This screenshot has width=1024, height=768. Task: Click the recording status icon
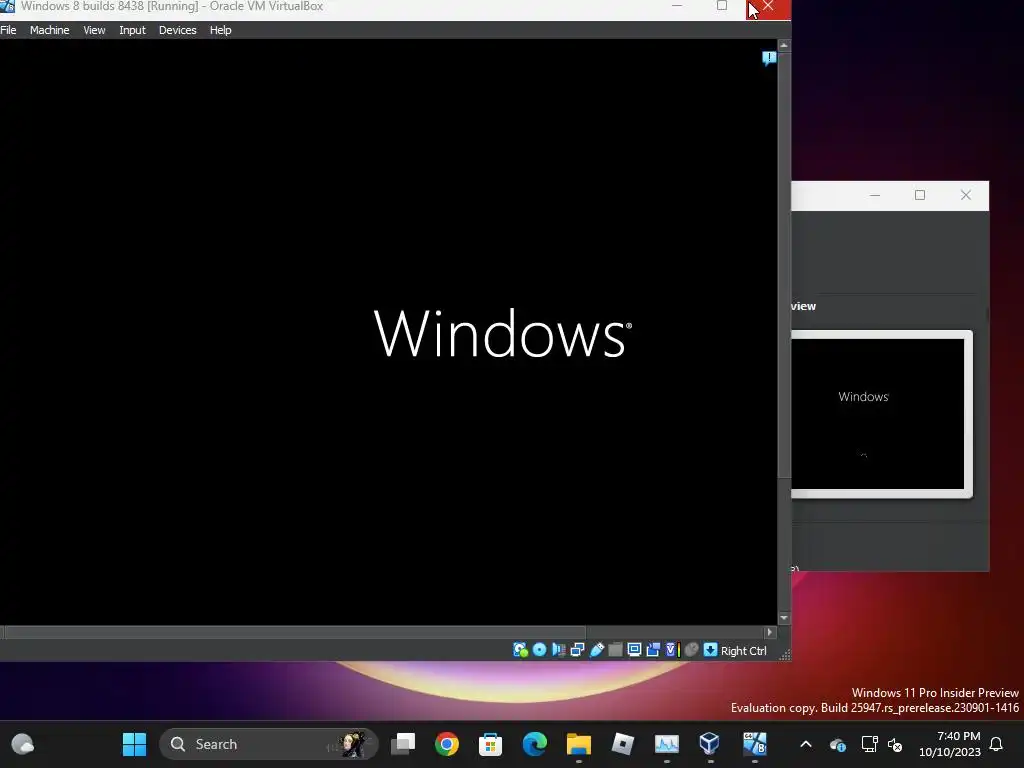(653, 650)
